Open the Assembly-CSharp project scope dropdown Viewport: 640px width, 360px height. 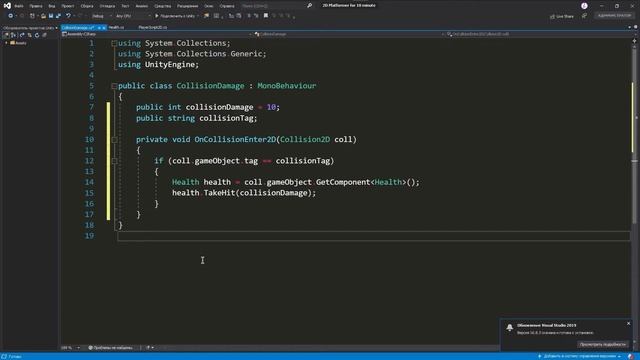(x=156, y=34)
